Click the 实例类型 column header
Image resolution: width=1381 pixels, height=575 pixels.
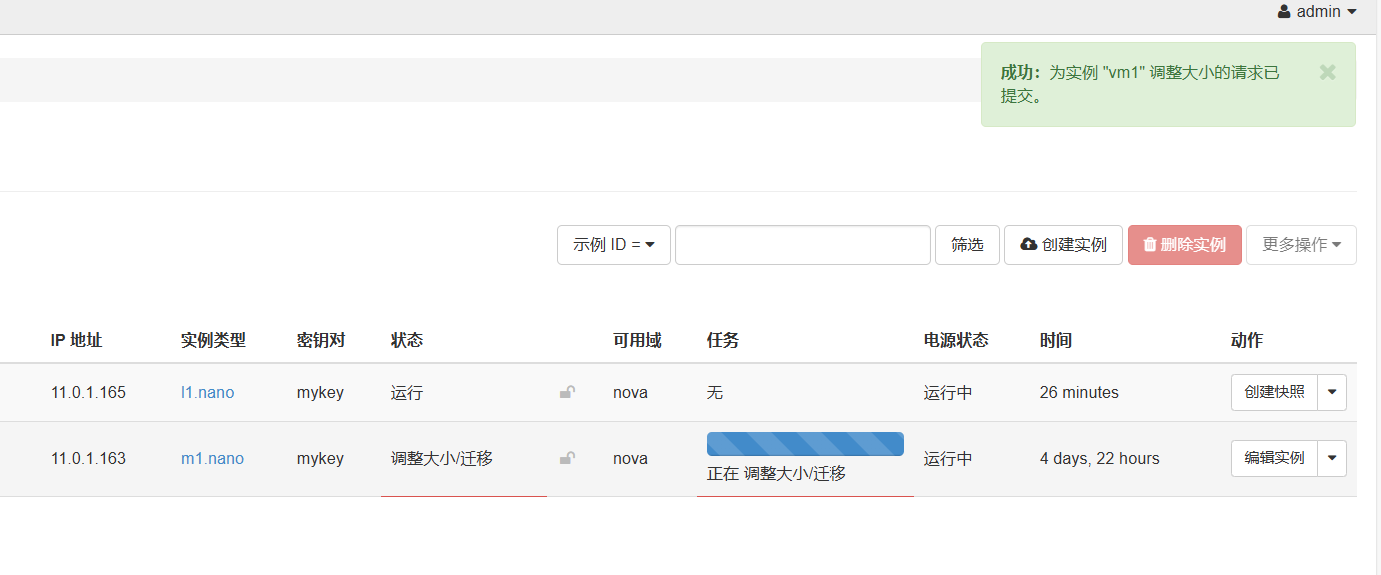pyautogui.click(x=213, y=341)
